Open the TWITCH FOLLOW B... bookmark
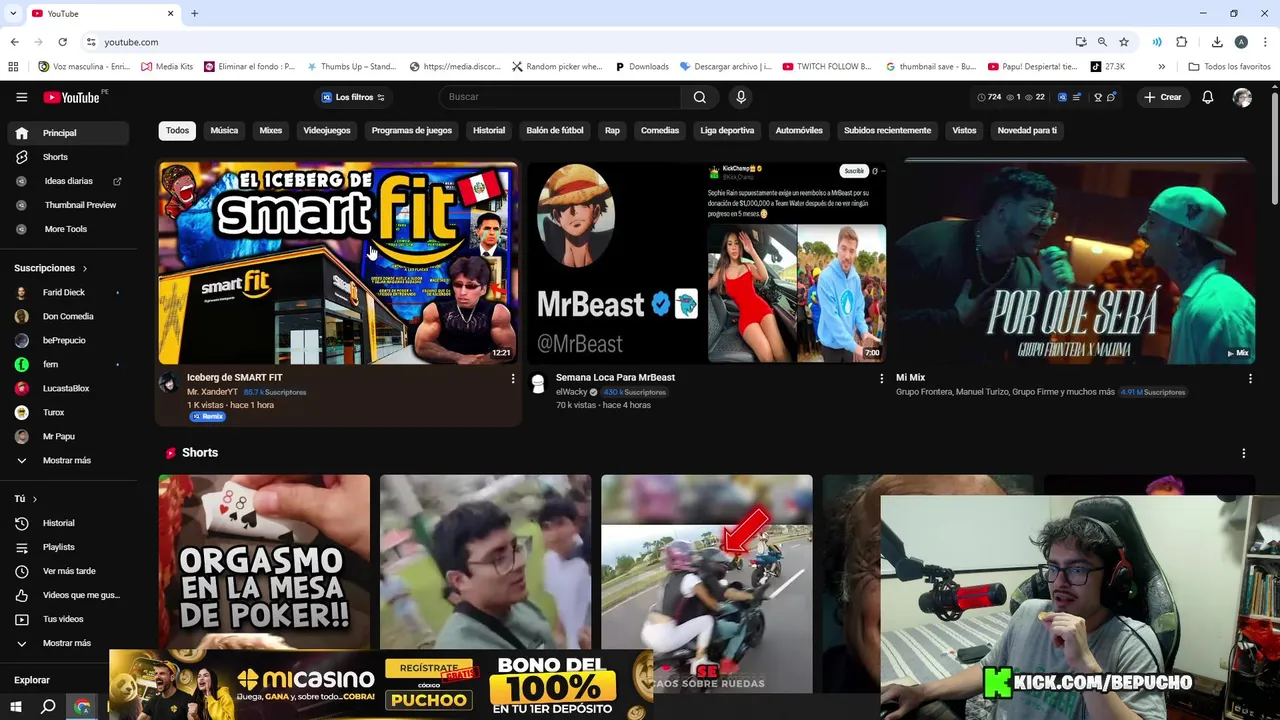Viewport: 1280px width, 720px height. (x=827, y=67)
